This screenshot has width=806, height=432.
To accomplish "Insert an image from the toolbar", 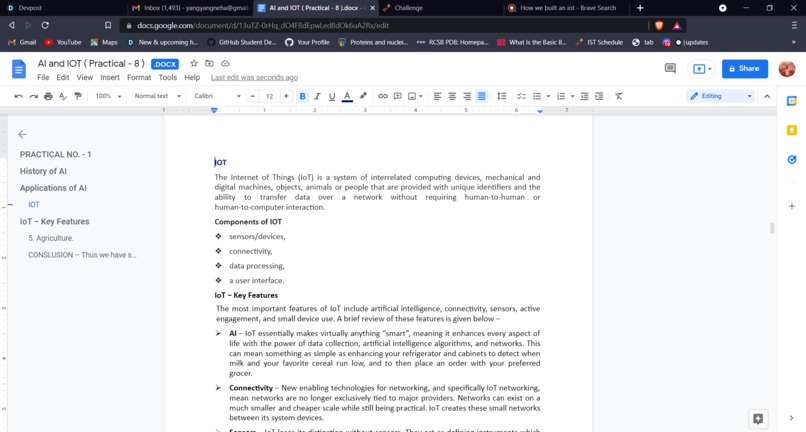I will [x=412, y=96].
